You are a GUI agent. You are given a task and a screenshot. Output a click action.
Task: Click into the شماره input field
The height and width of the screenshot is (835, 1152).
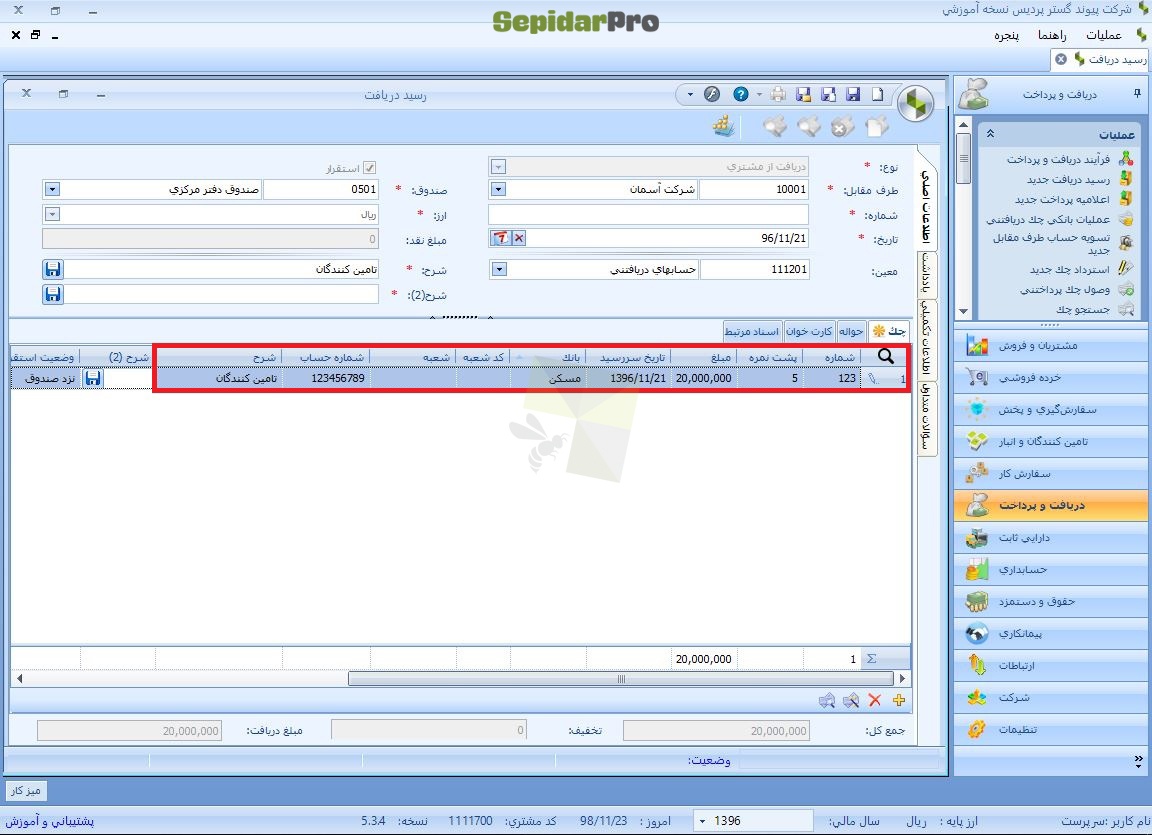[x=648, y=214]
